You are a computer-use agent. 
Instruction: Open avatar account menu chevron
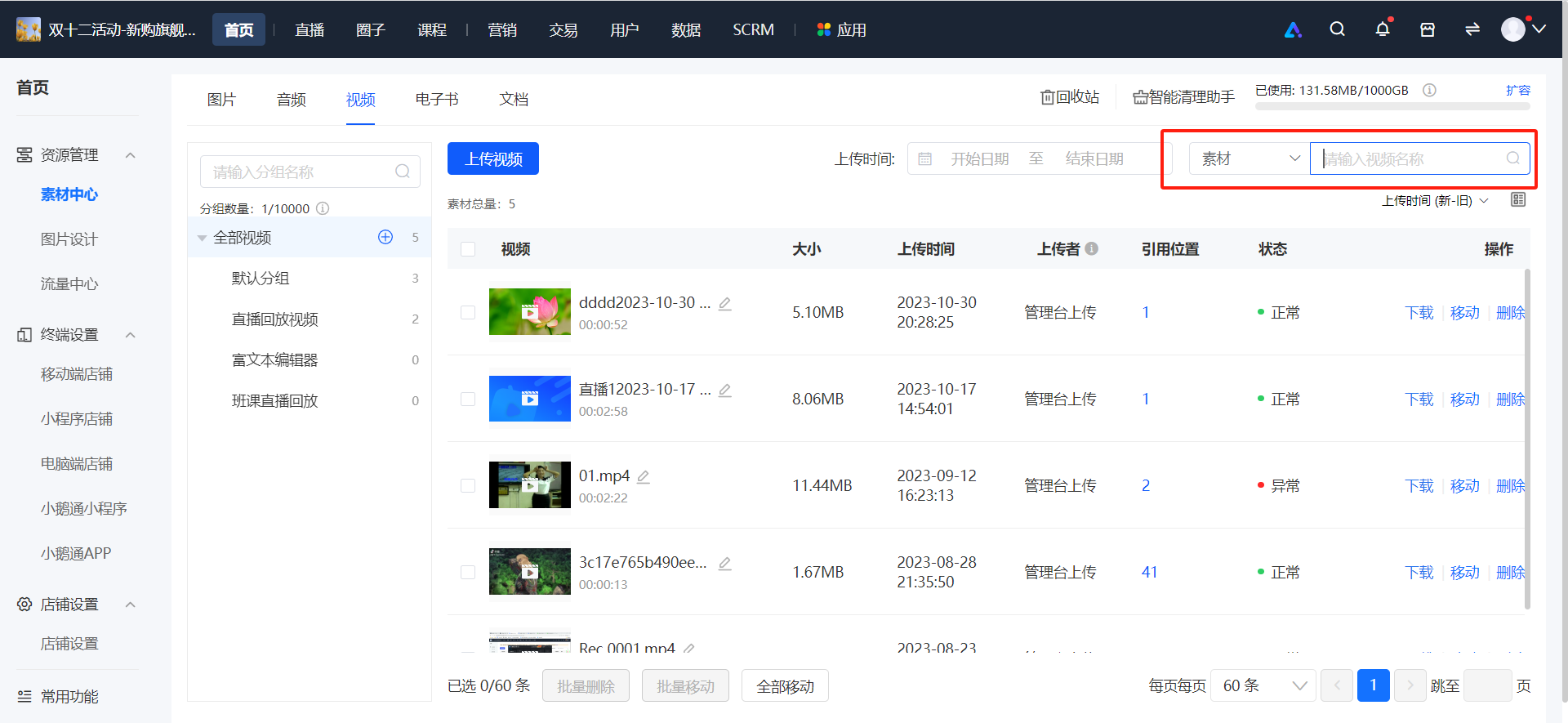pyautogui.click(x=1539, y=29)
